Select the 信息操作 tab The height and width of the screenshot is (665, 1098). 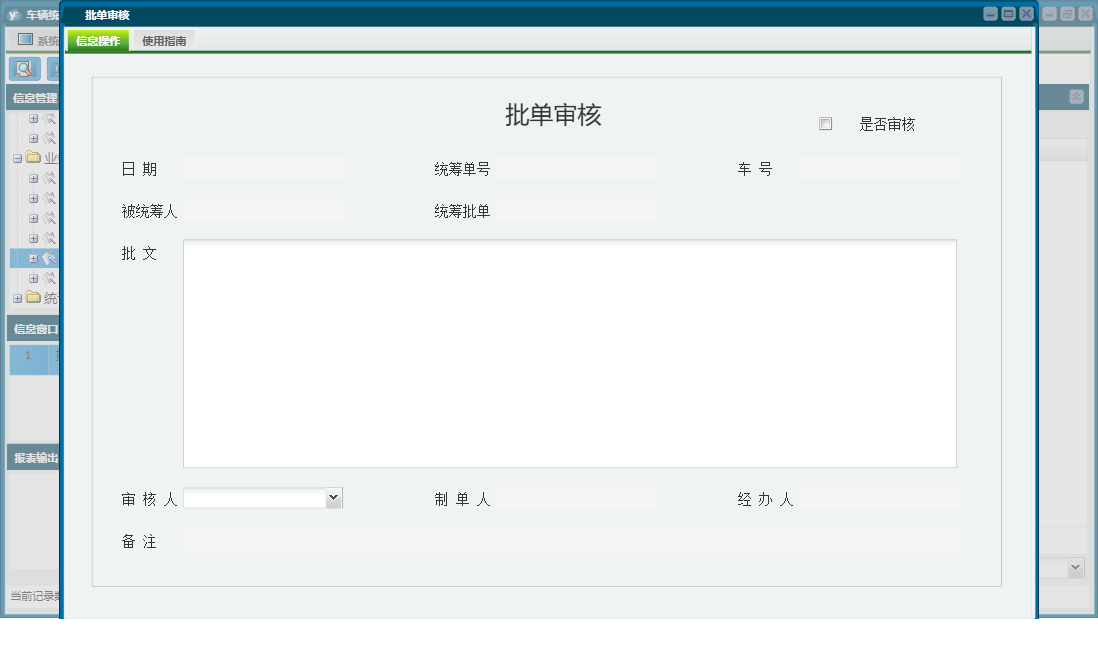(x=98, y=41)
